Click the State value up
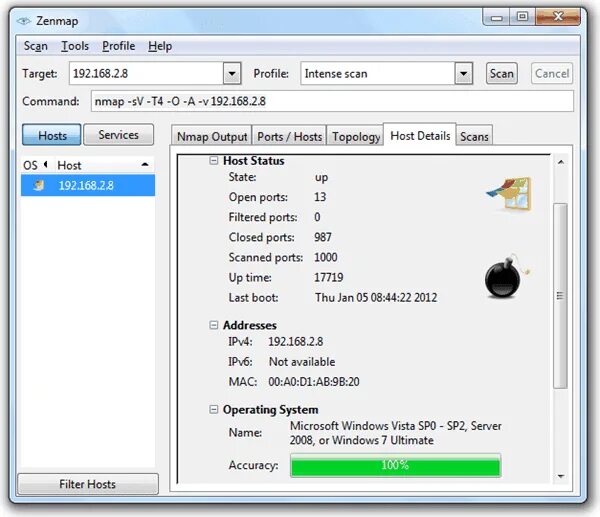Image resolution: width=600 pixels, height=517 pixels. (321, 177)
